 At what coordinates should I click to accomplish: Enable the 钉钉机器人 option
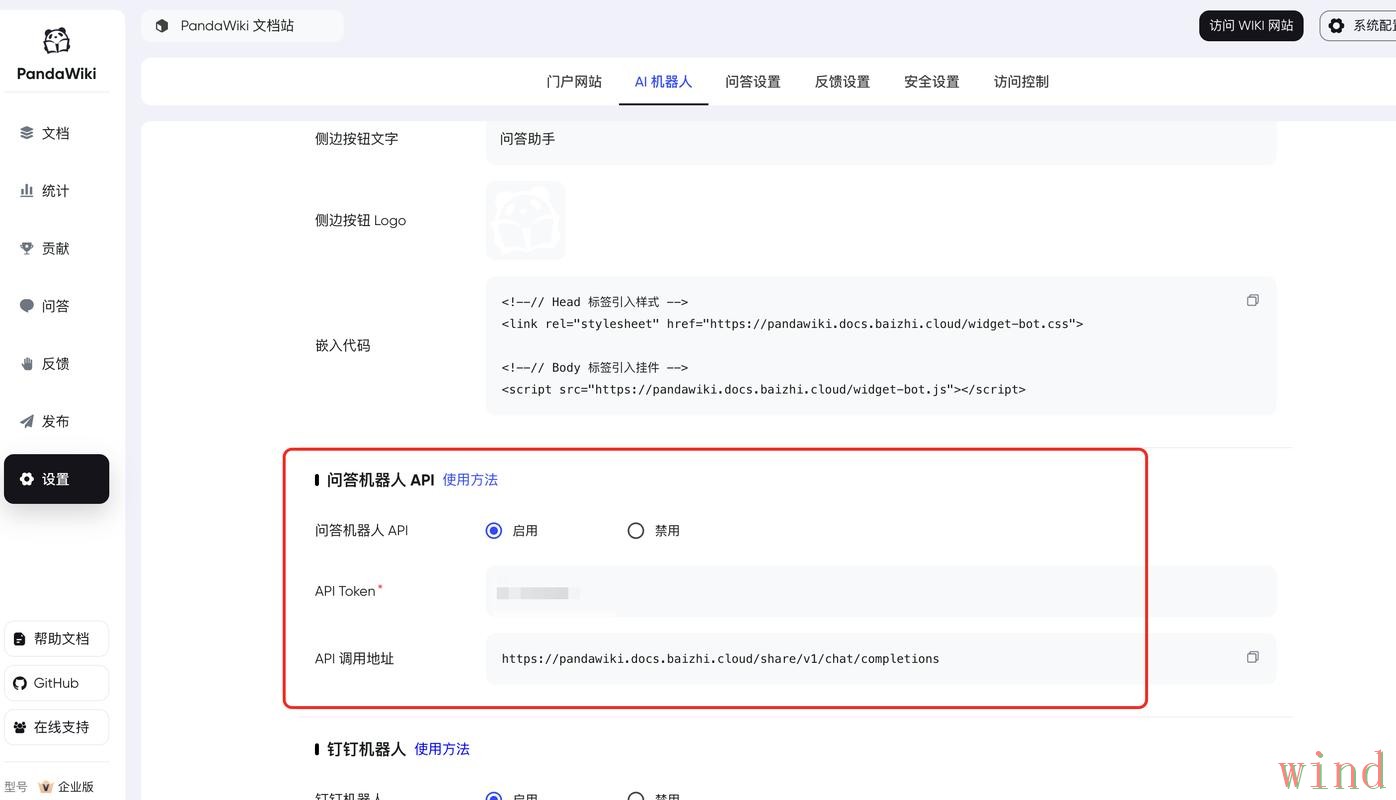pyautogui.click(x=492, y=797)
